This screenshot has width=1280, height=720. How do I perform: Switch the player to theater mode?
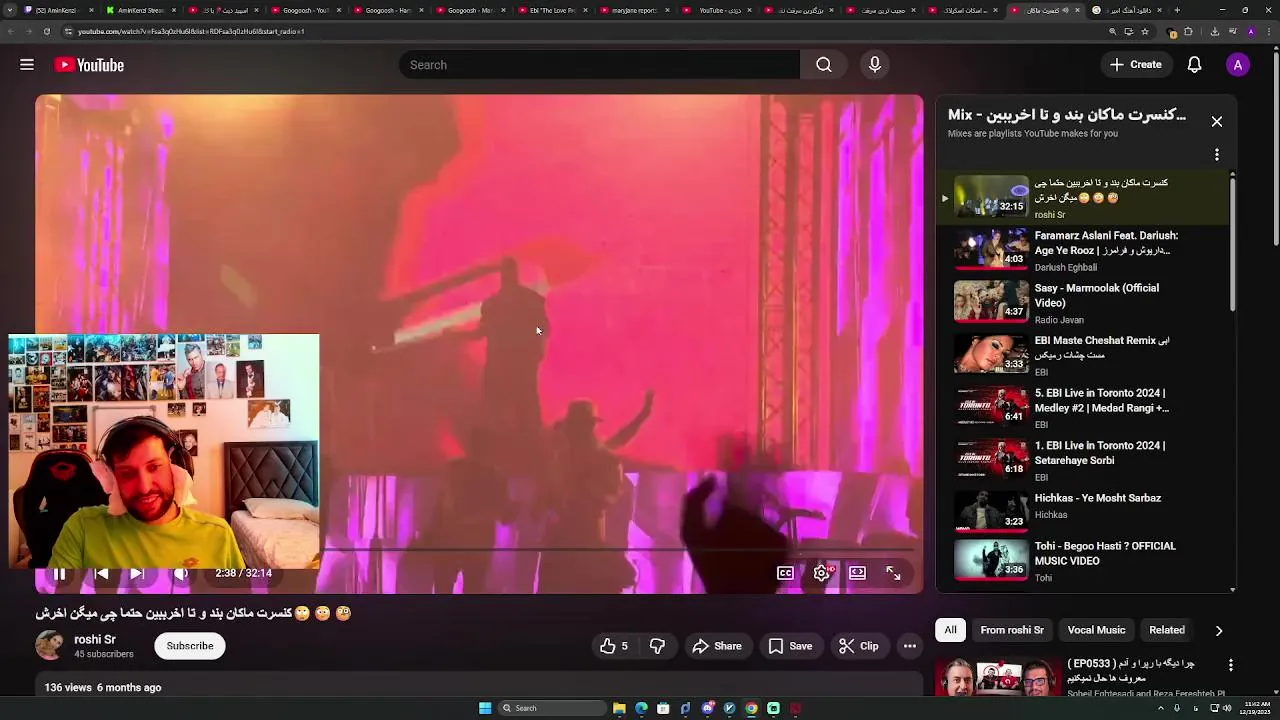[857, 573]
